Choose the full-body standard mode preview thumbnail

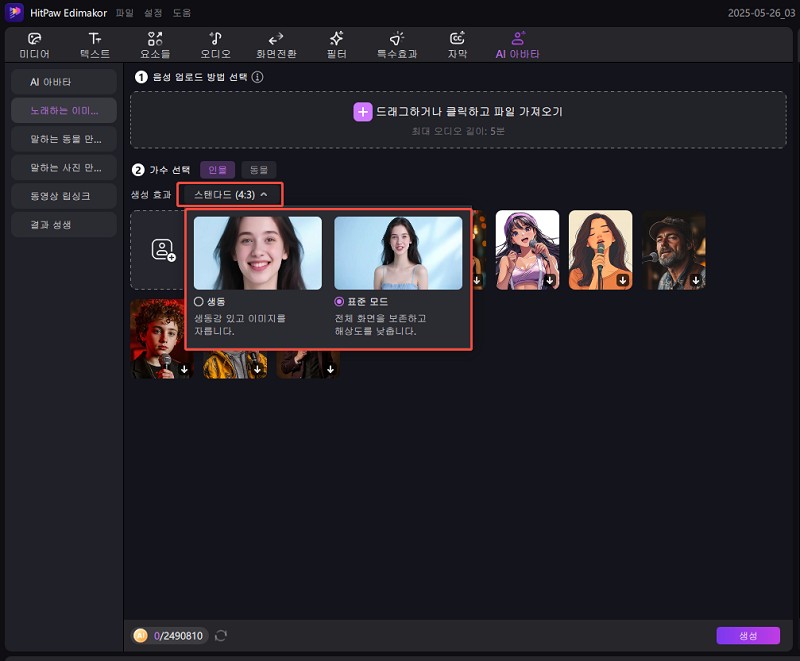click(x=398, y=253)
